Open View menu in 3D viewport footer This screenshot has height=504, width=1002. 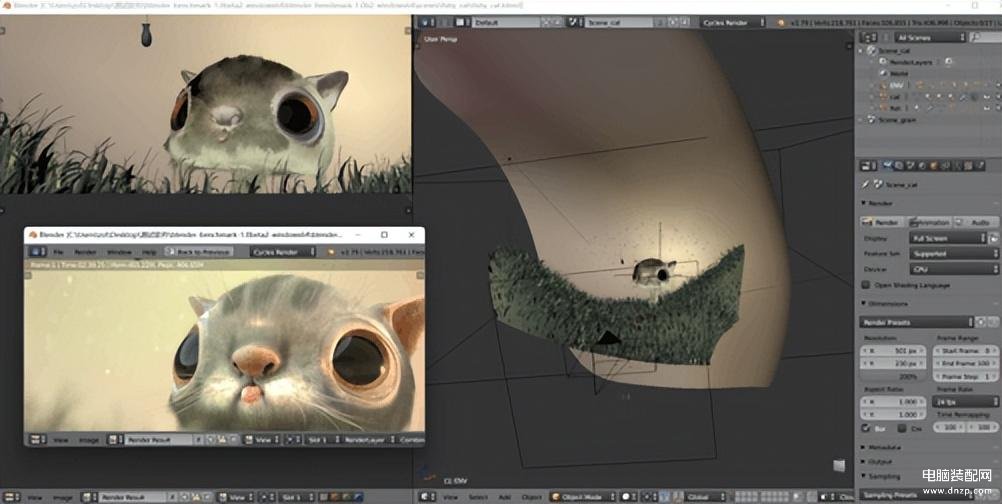[451, 497]
